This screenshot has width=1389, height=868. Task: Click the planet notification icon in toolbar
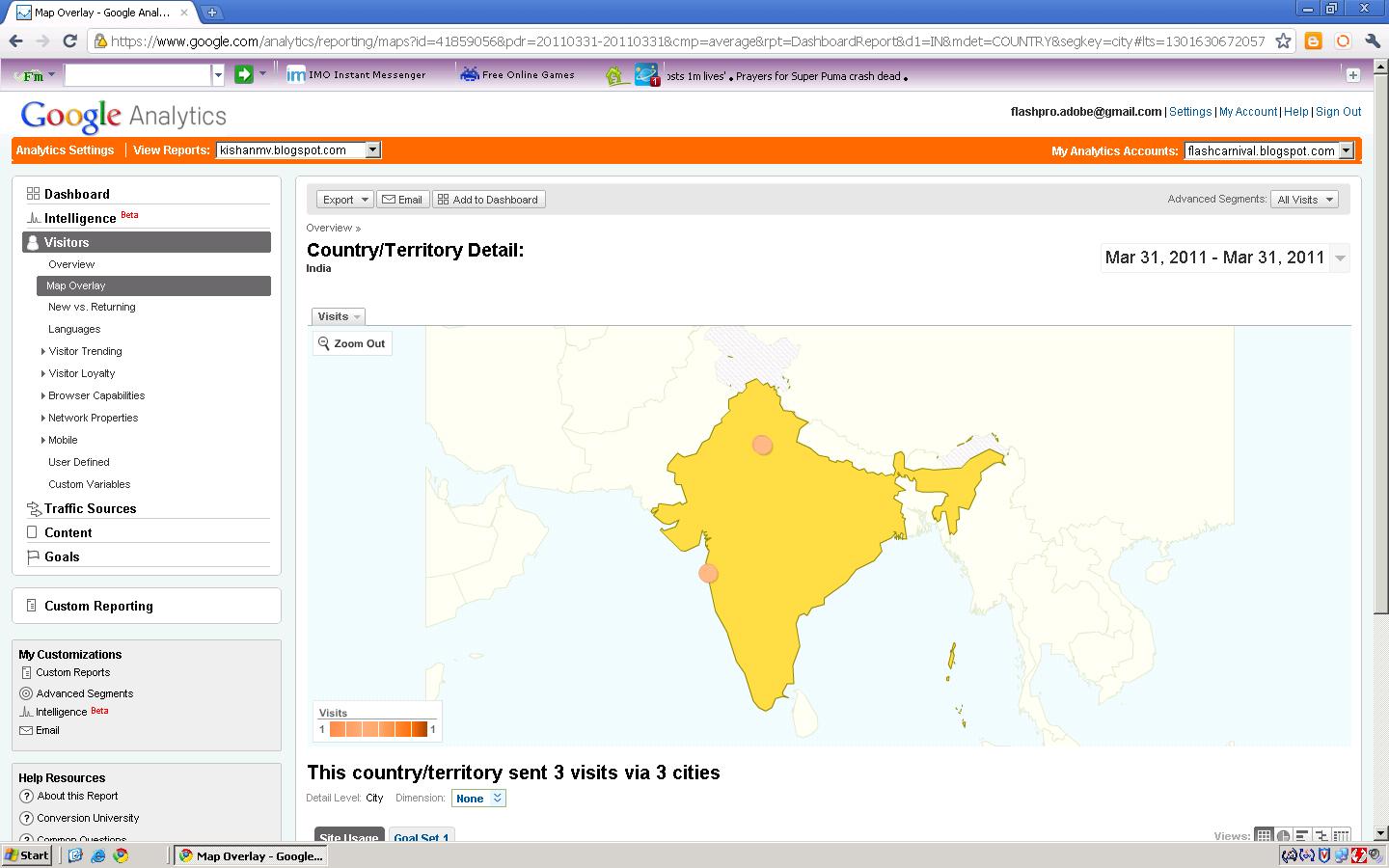click(646, 74)
